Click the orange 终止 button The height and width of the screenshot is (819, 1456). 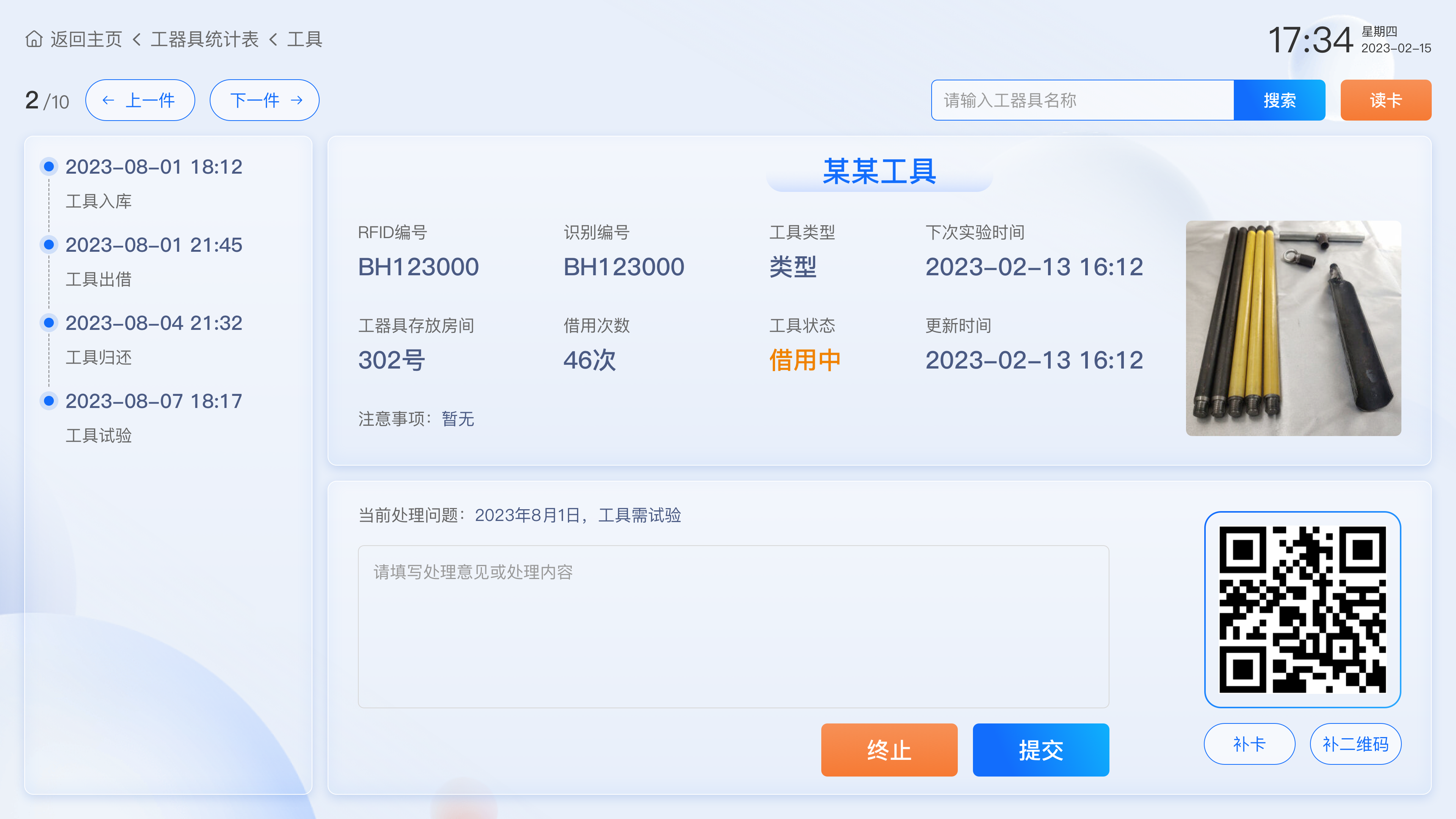tap(889, 750)
